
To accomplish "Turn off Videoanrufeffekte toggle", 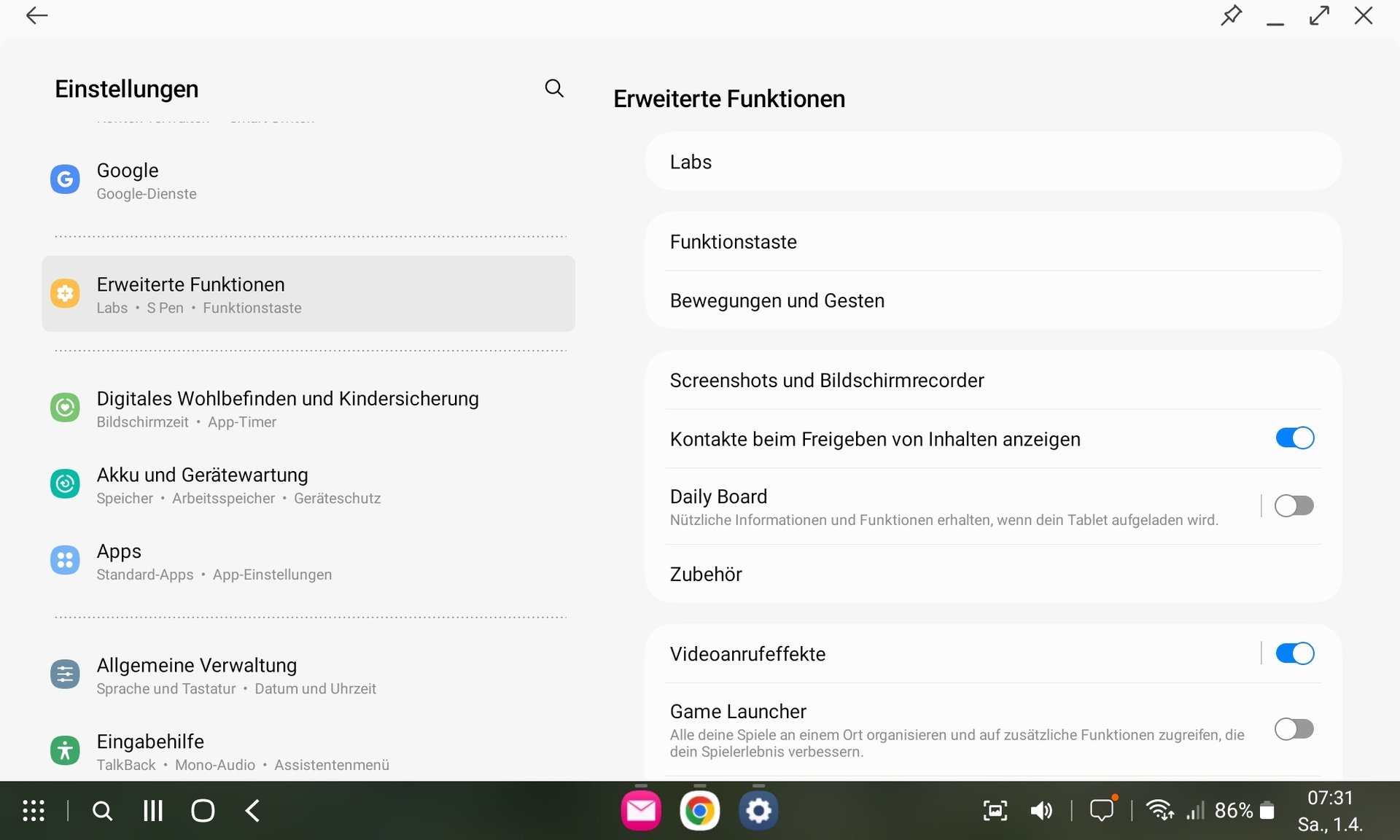I will tap(1294, 653).
